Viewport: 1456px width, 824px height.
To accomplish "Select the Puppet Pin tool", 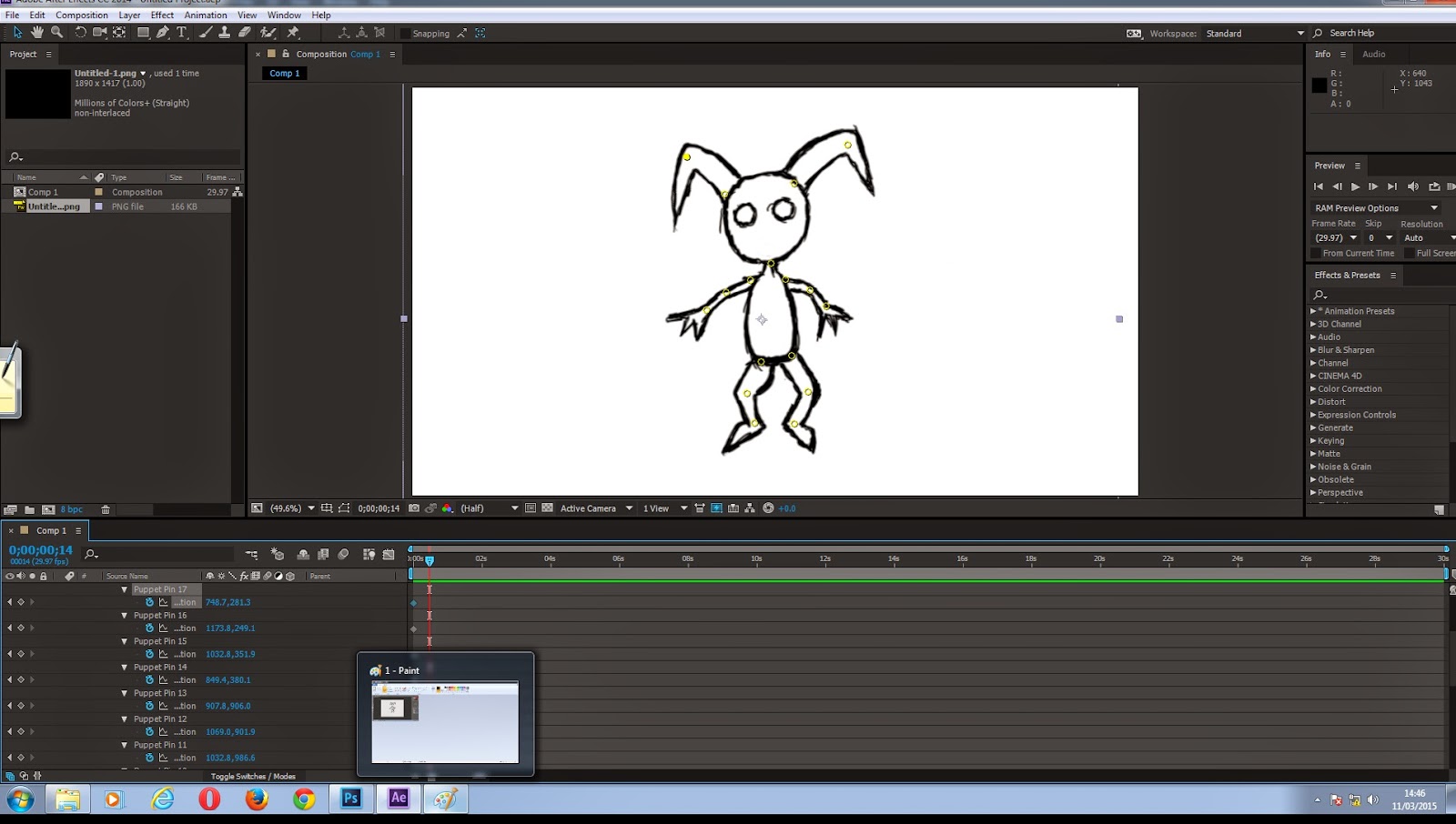I will pyautogui.click(x=293, y=33).
